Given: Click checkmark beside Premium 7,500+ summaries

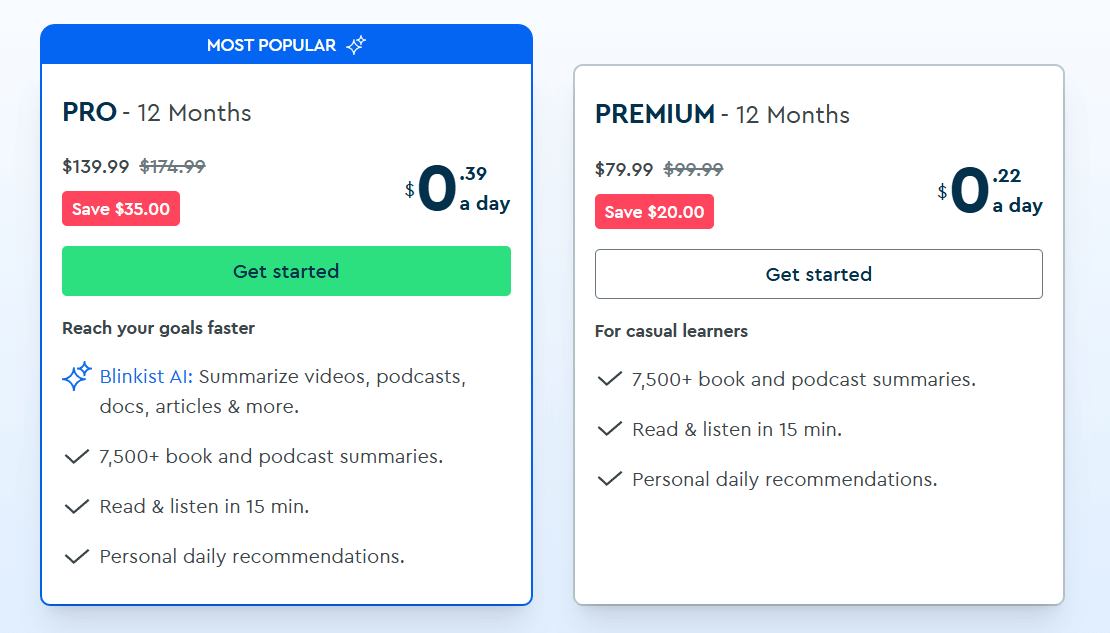Looking at the screenshot, I should 609,380.
